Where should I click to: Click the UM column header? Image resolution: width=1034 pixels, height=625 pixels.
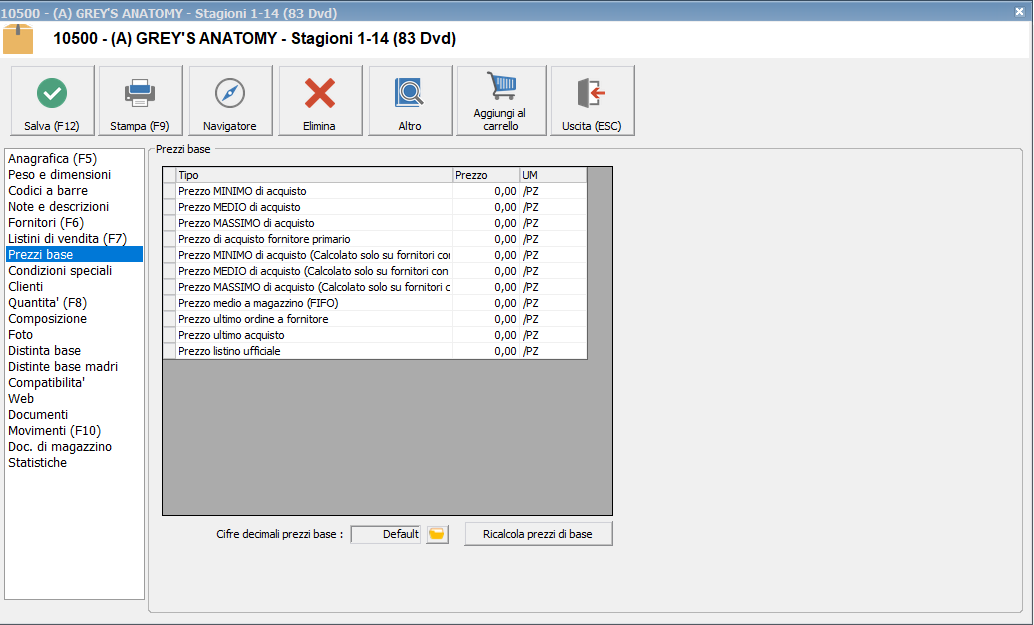553,175
